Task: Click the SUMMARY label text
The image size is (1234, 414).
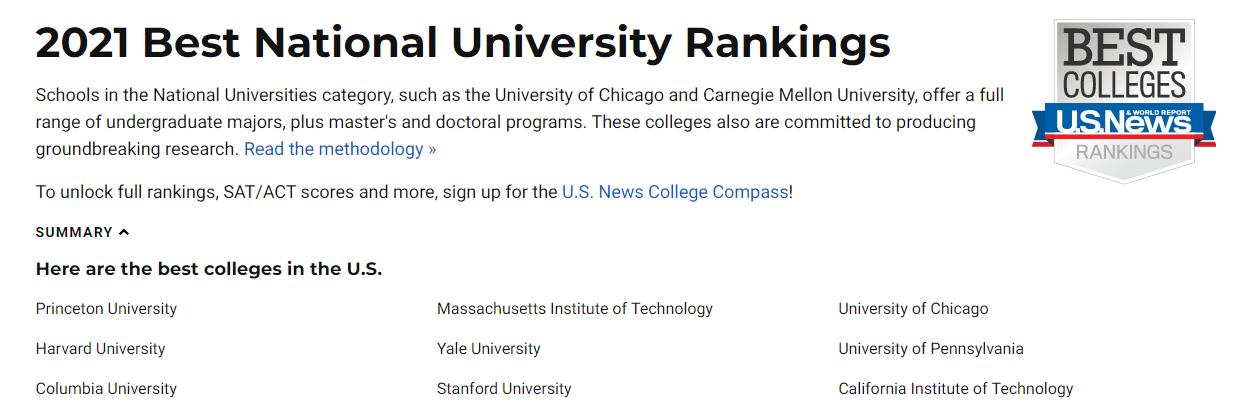Action: 74,232
